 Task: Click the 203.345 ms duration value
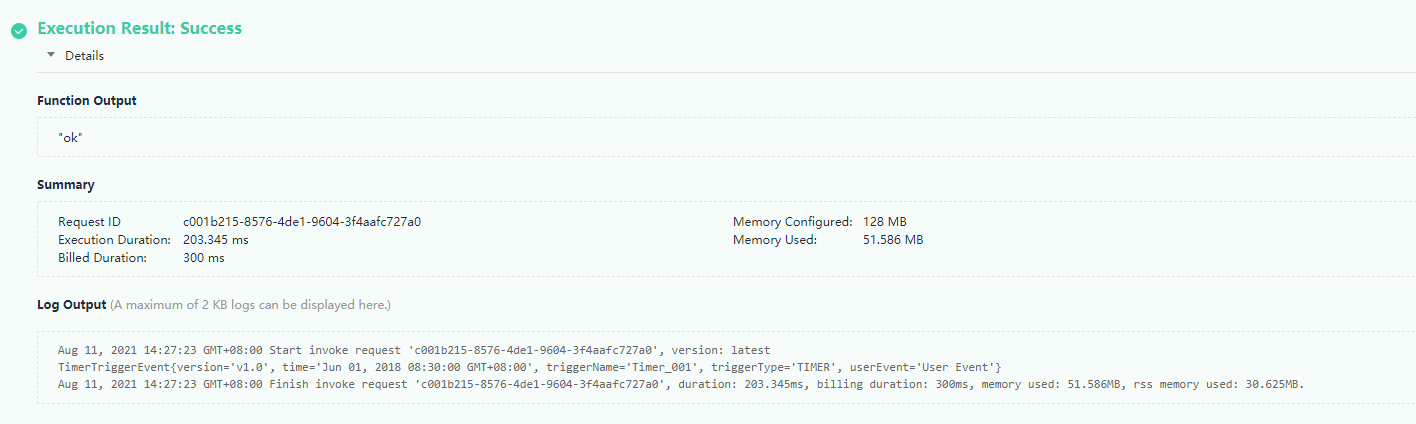pos(215,240)
